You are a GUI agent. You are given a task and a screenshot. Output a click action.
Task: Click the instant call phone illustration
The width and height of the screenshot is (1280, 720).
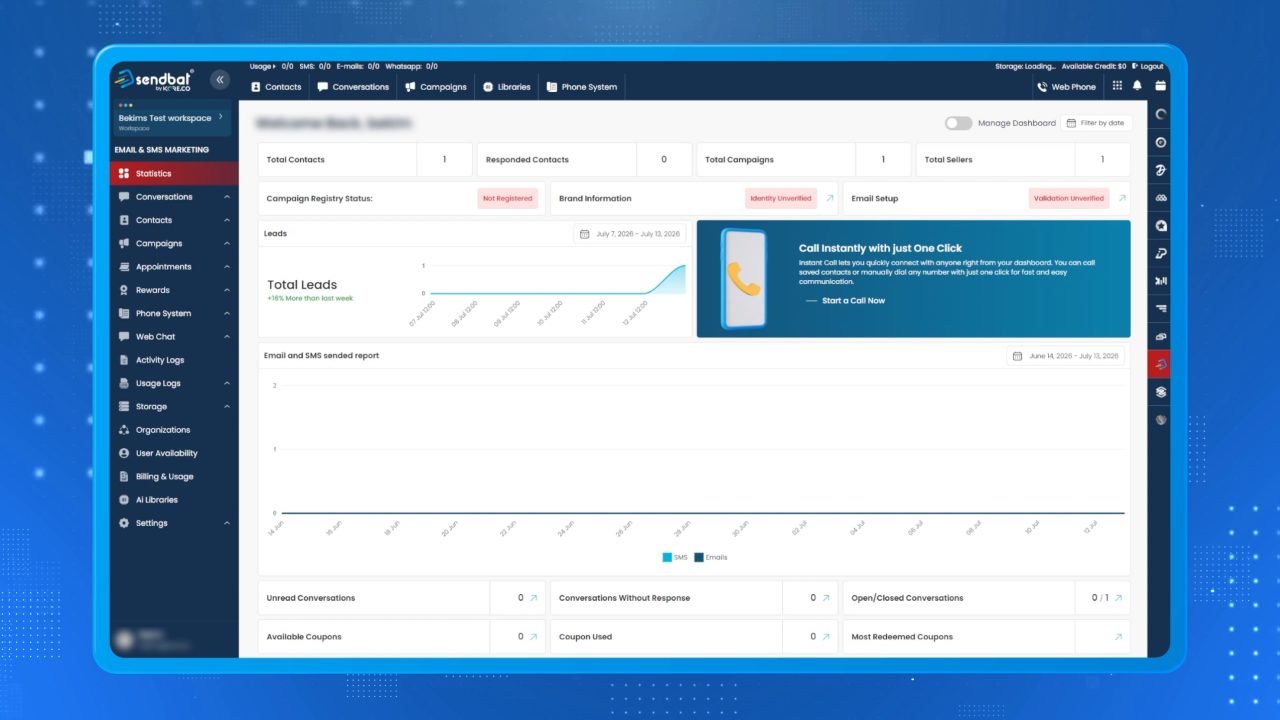pyautogui.click(x=743, y=279)
